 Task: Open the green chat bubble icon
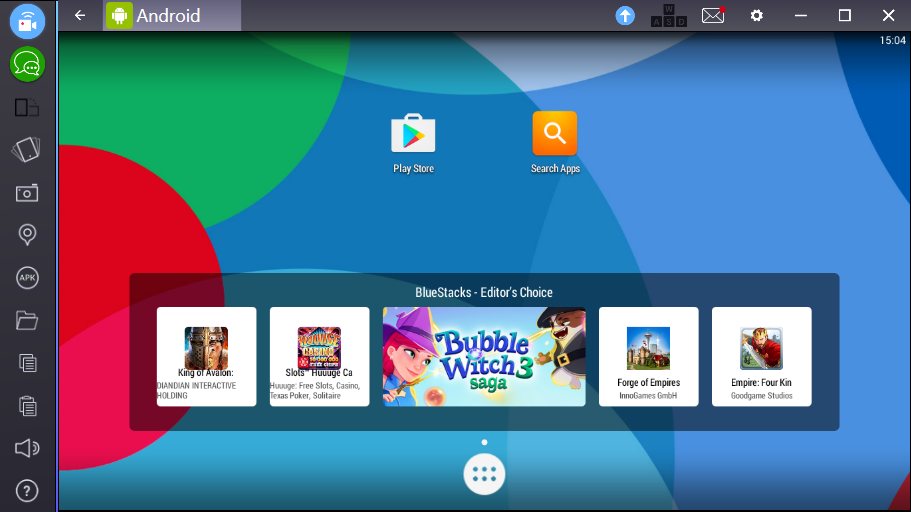pos(27,65)
